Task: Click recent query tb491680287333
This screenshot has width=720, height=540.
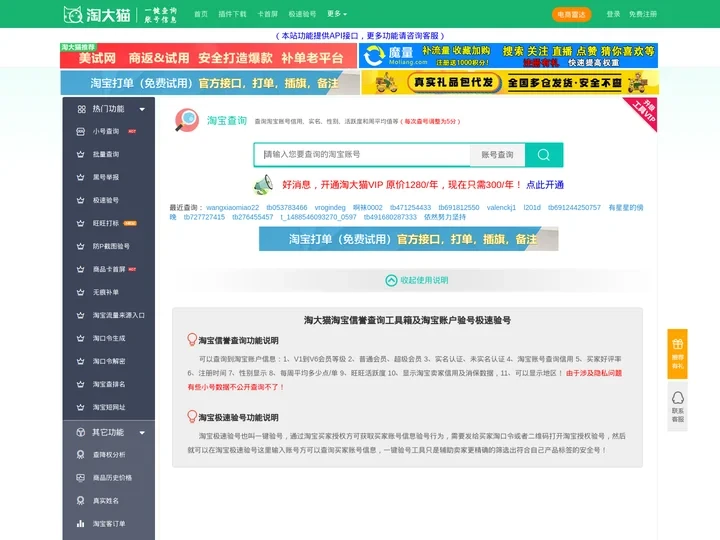Action: [390, 217]
